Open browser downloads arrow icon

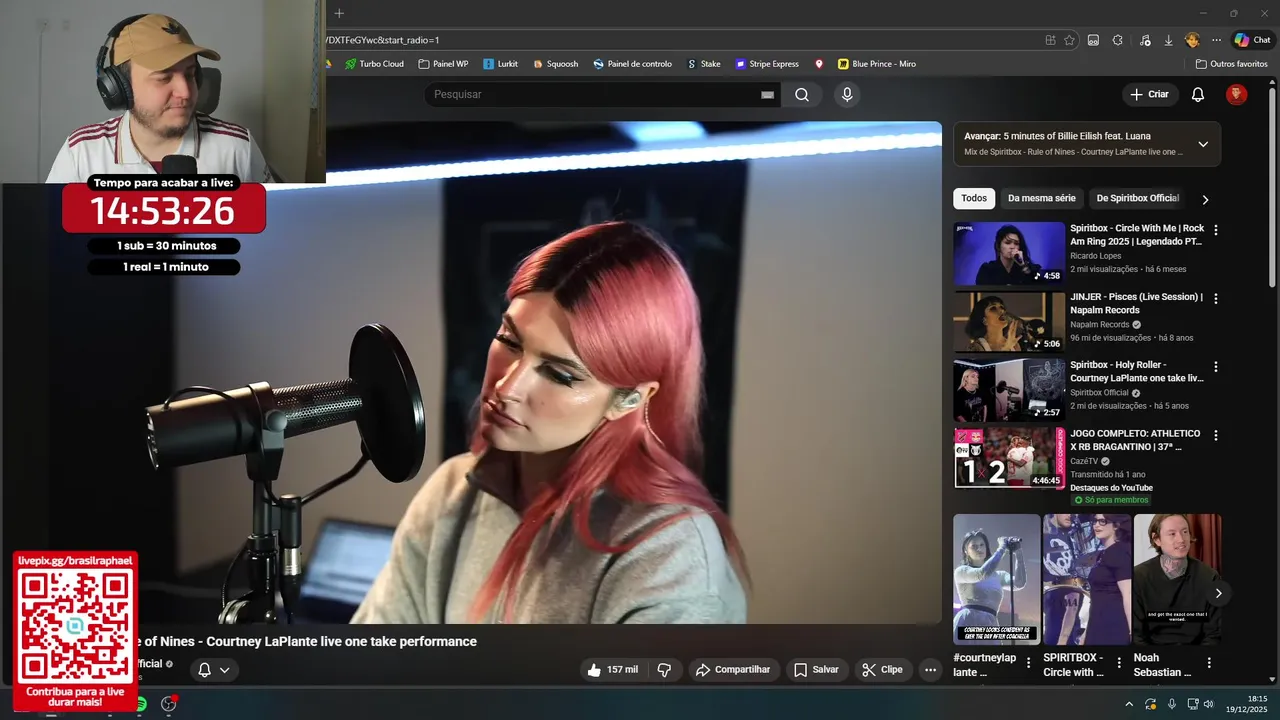[1168, 40]
